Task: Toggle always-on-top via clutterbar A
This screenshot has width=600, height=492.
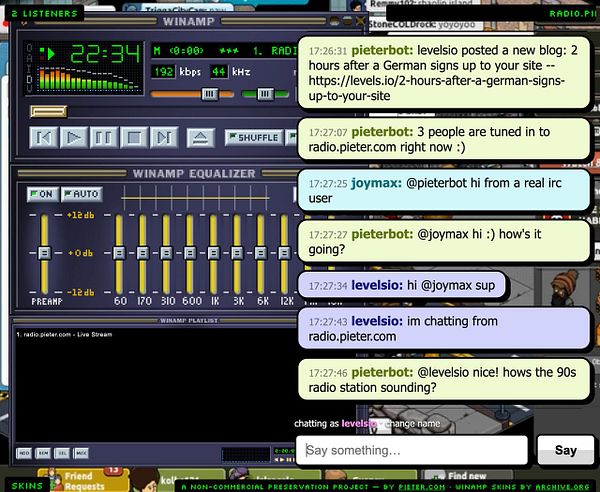Action: click(29, 58)
